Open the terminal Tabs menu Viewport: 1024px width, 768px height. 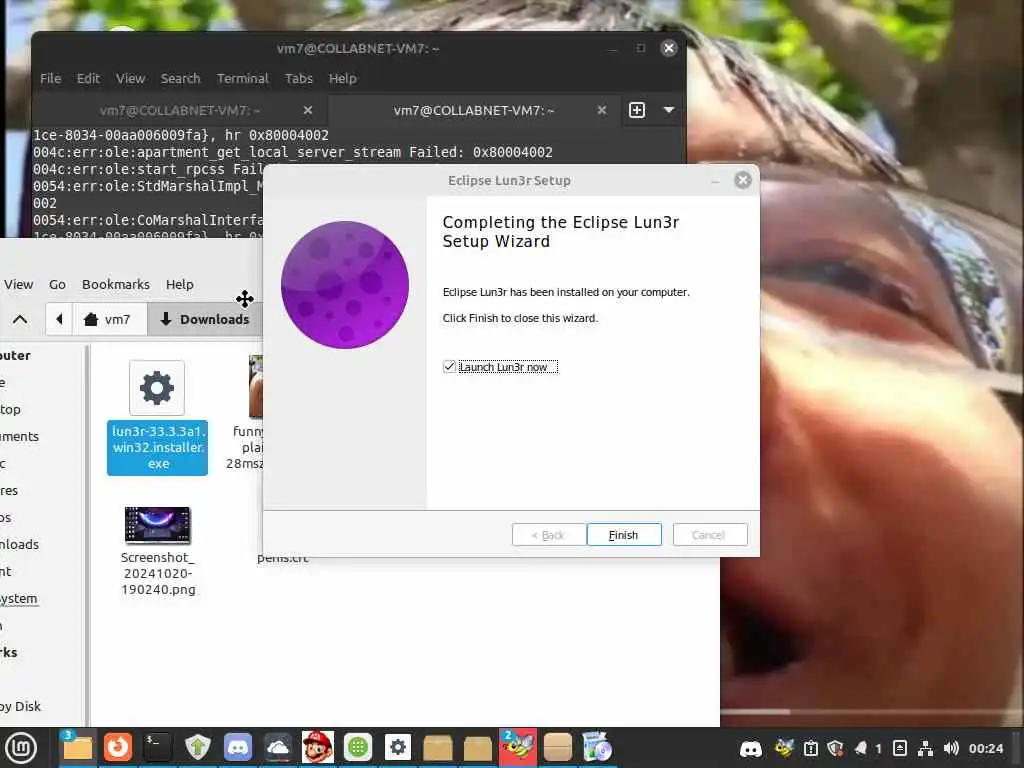click(299, 78)
